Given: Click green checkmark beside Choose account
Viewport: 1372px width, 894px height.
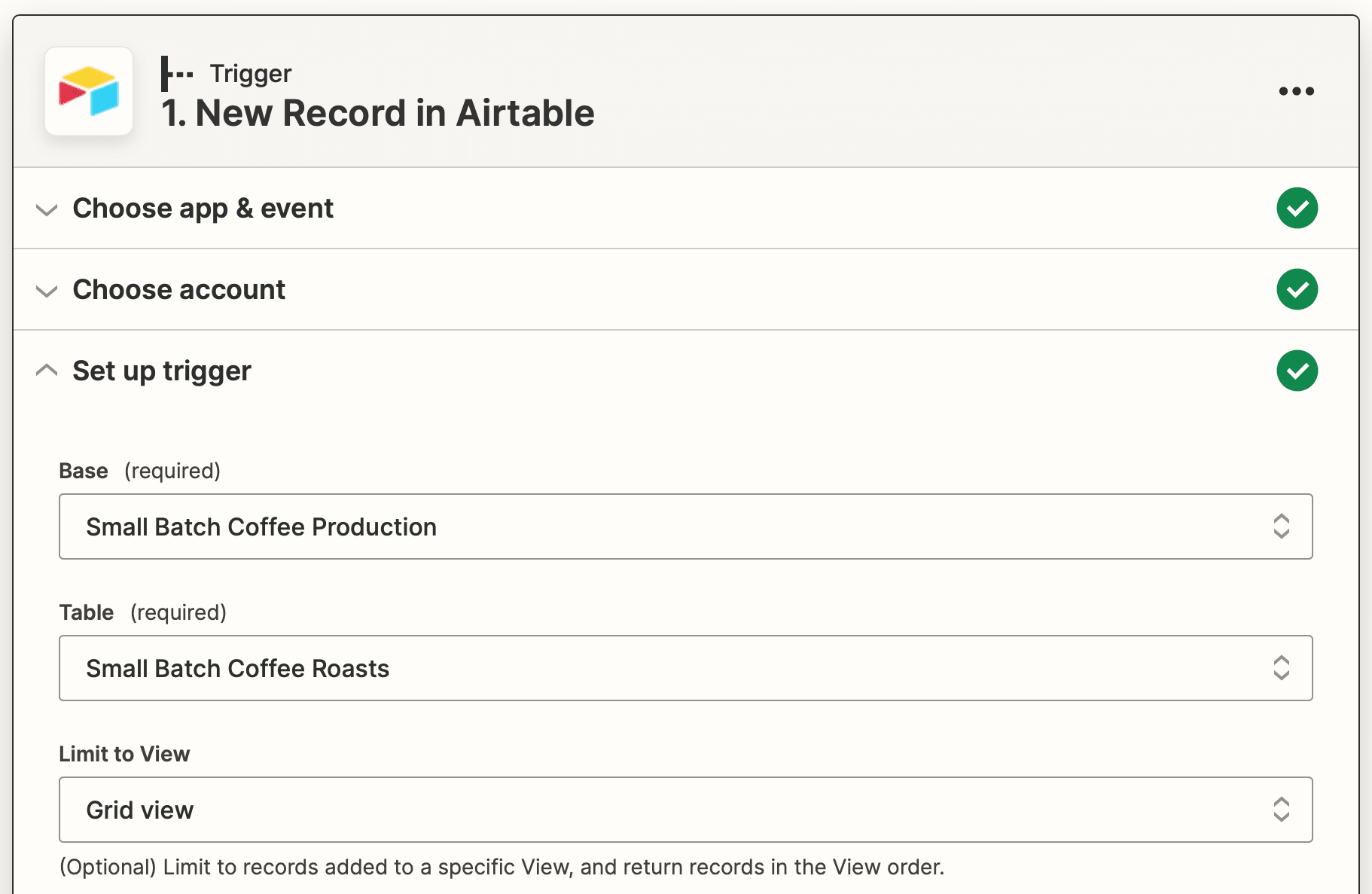Looking at the screenshot, I should [x=1297, y=289].
